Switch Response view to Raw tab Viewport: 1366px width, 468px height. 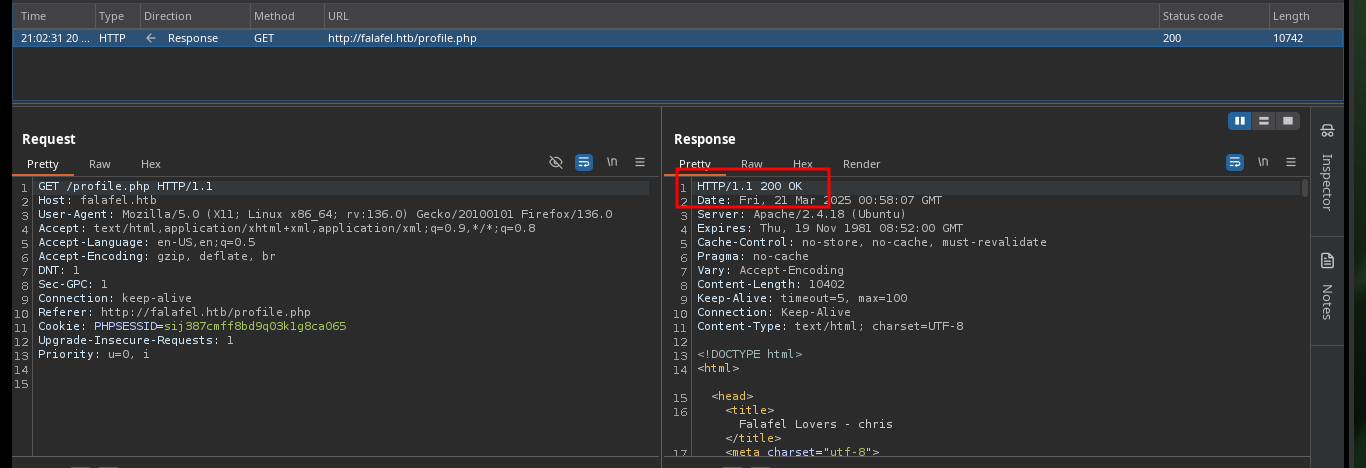point(752,164)
